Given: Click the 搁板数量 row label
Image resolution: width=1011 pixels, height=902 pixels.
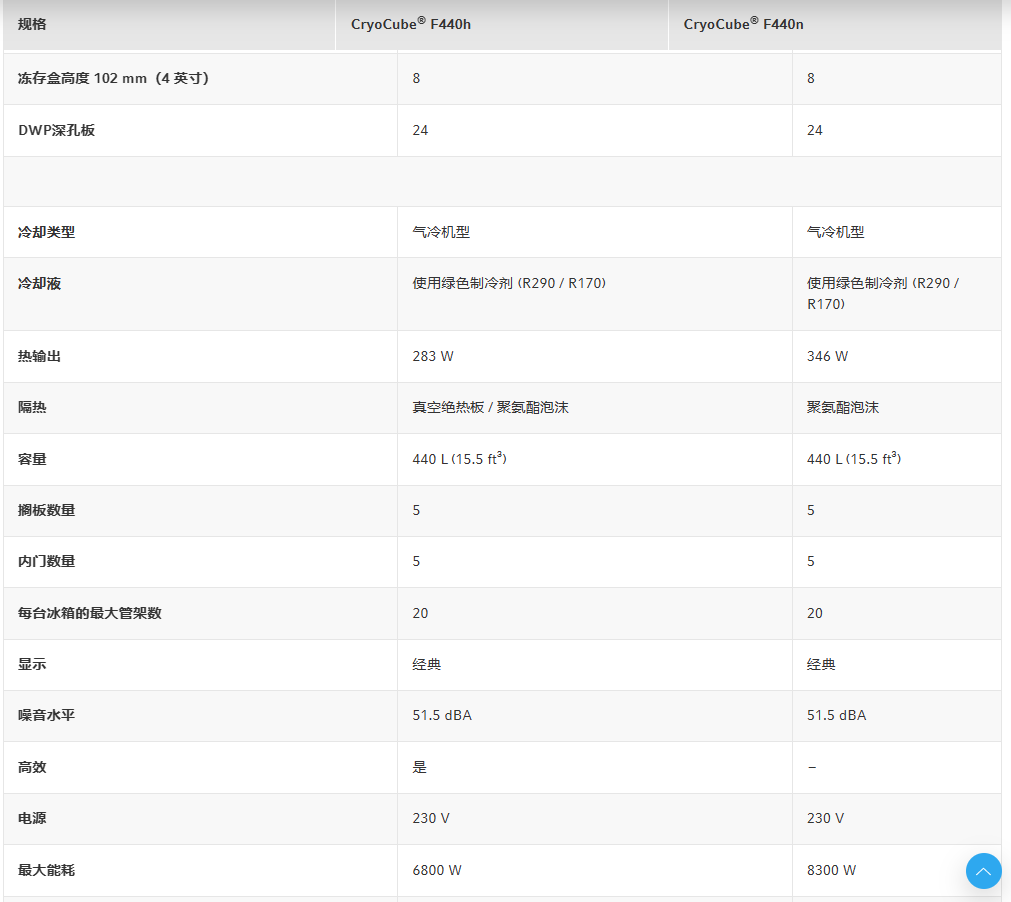Looking at the screenshot, I should [x=46, y=510].
